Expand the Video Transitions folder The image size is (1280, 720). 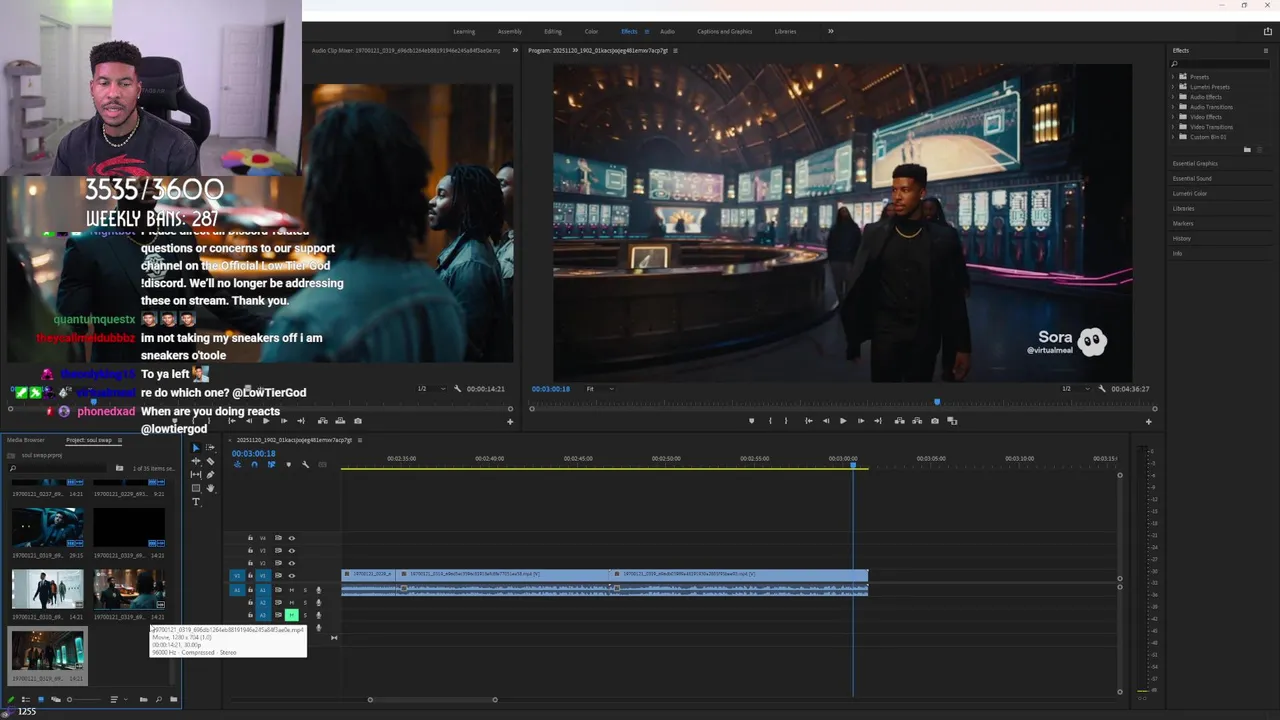tap(1173, 127)
